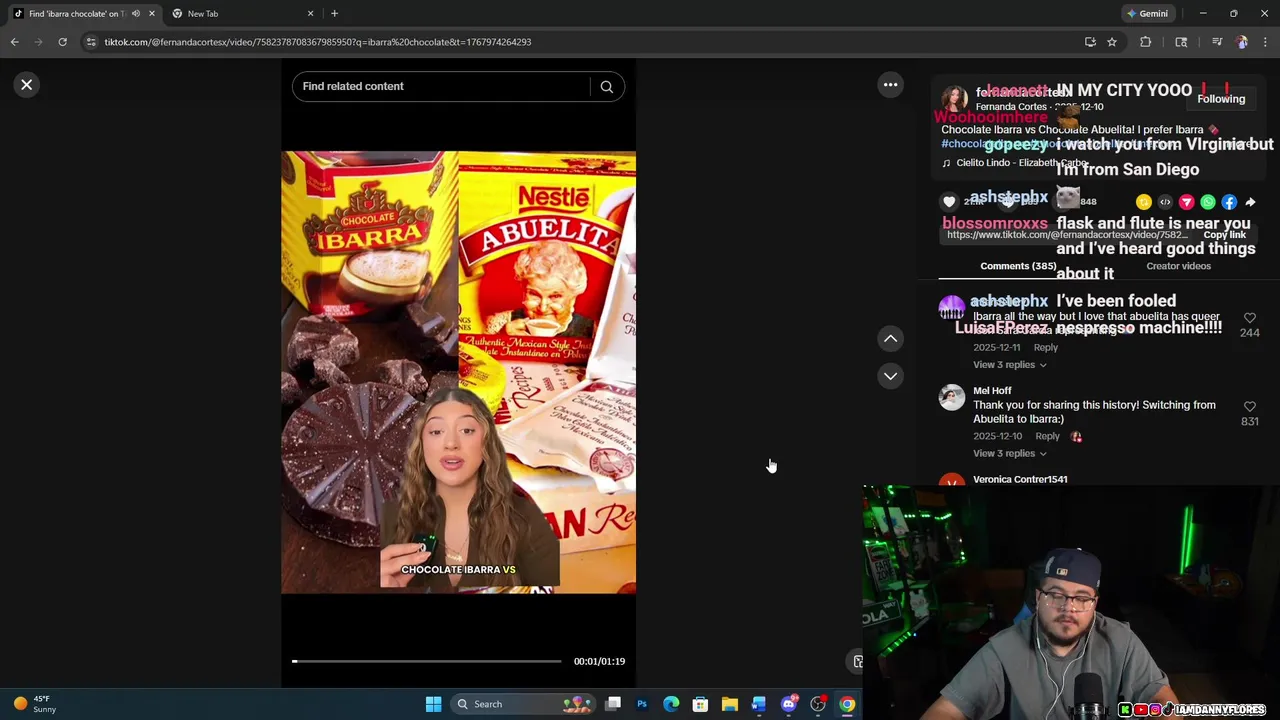The image size is (1280, 720).
Task: Click the address bar URL
Action: (x=318, y=42)
